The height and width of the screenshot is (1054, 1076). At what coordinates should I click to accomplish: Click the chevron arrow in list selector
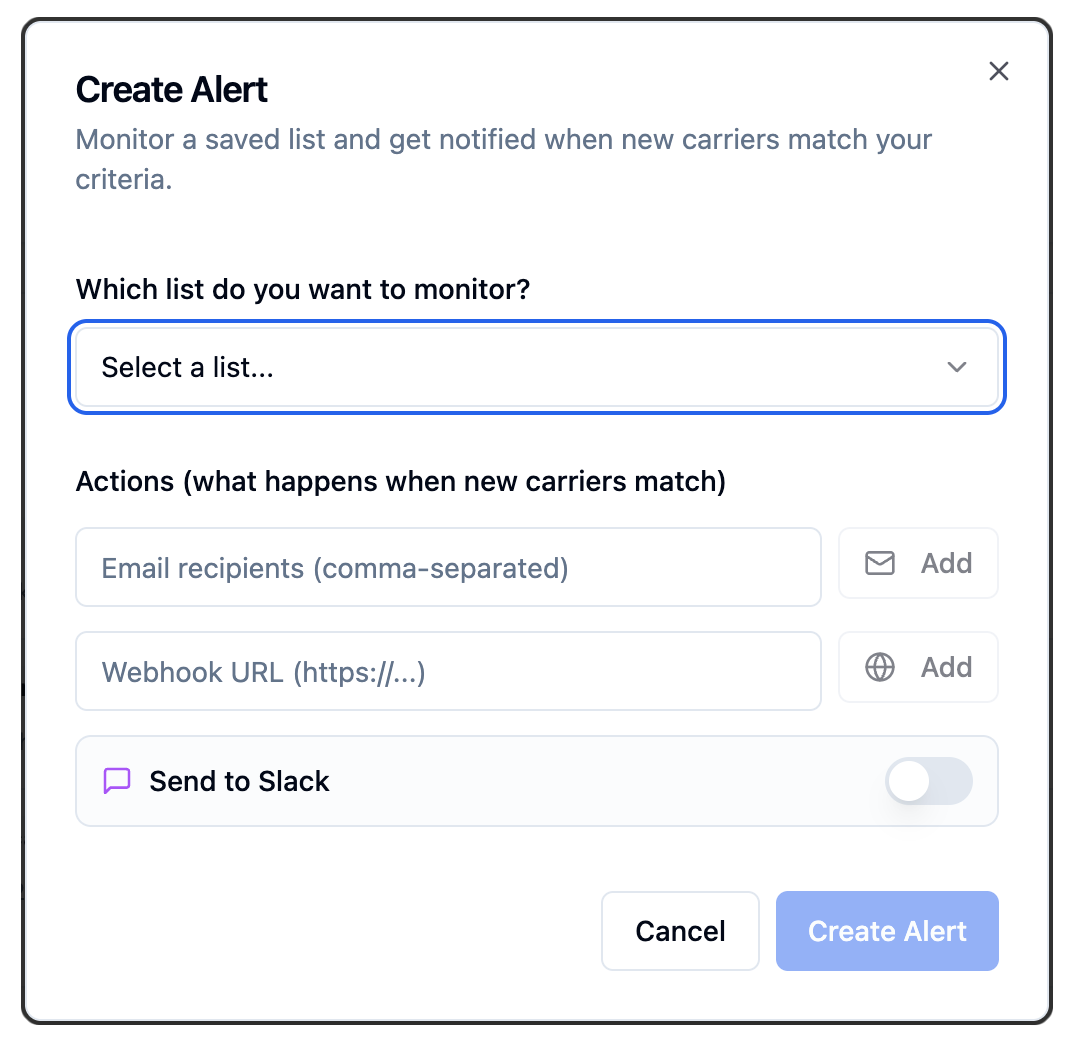[x=957, y=367]
